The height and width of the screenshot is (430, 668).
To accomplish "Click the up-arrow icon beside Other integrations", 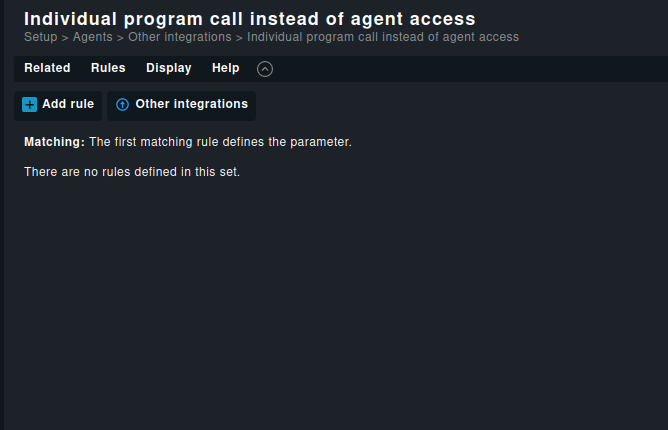I will pyautogui.click(x=123, y=105).
